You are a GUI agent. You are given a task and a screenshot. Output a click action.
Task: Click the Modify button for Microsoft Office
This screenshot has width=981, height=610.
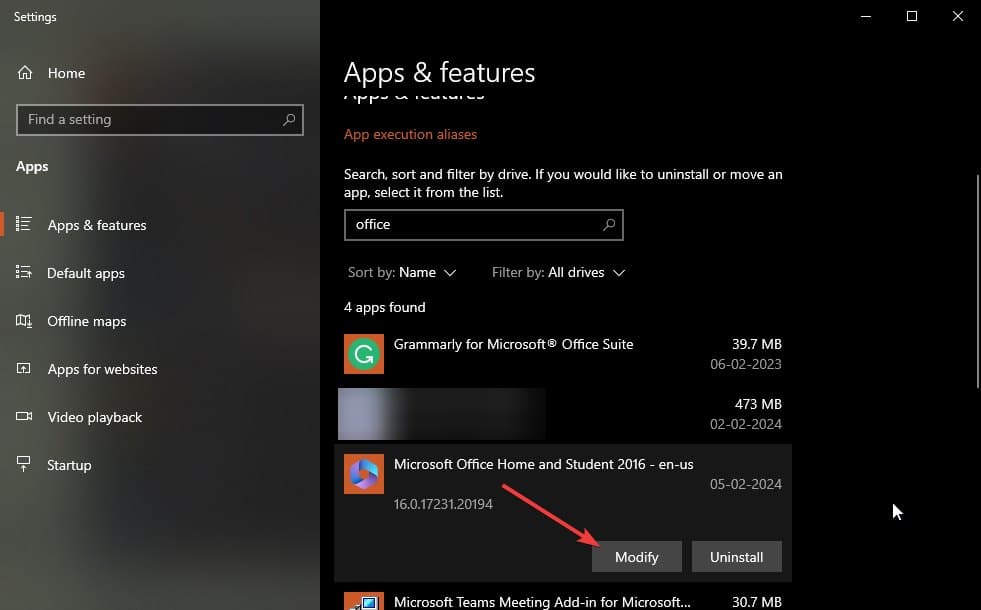(x=636, y=557)
